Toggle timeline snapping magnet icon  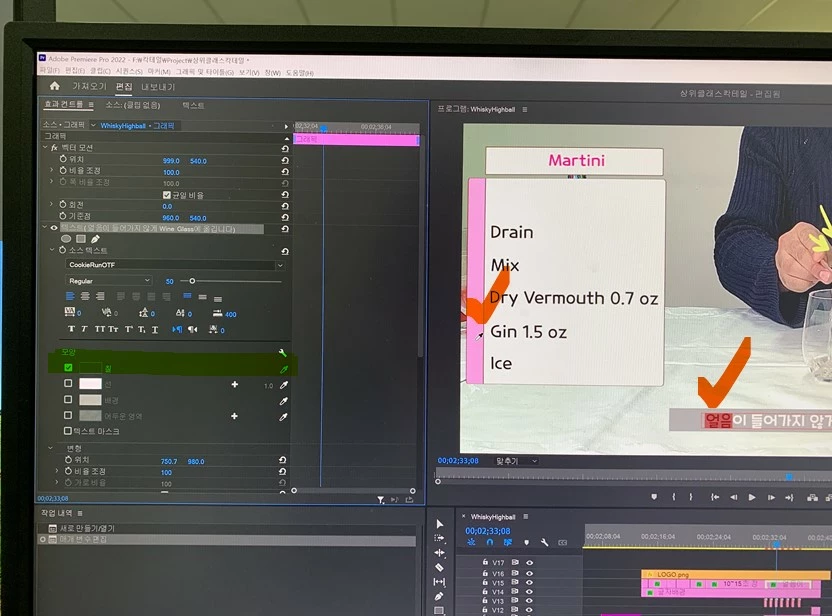tap(490, 542)
